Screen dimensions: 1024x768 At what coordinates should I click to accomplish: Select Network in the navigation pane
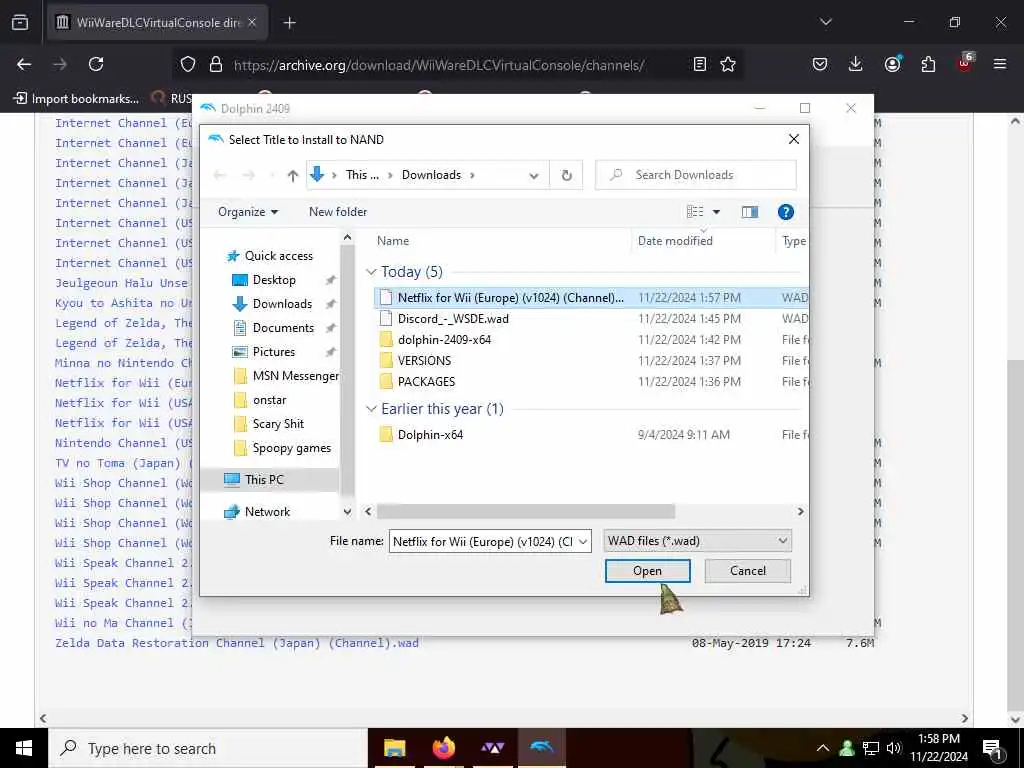click(x=266, y=512)
